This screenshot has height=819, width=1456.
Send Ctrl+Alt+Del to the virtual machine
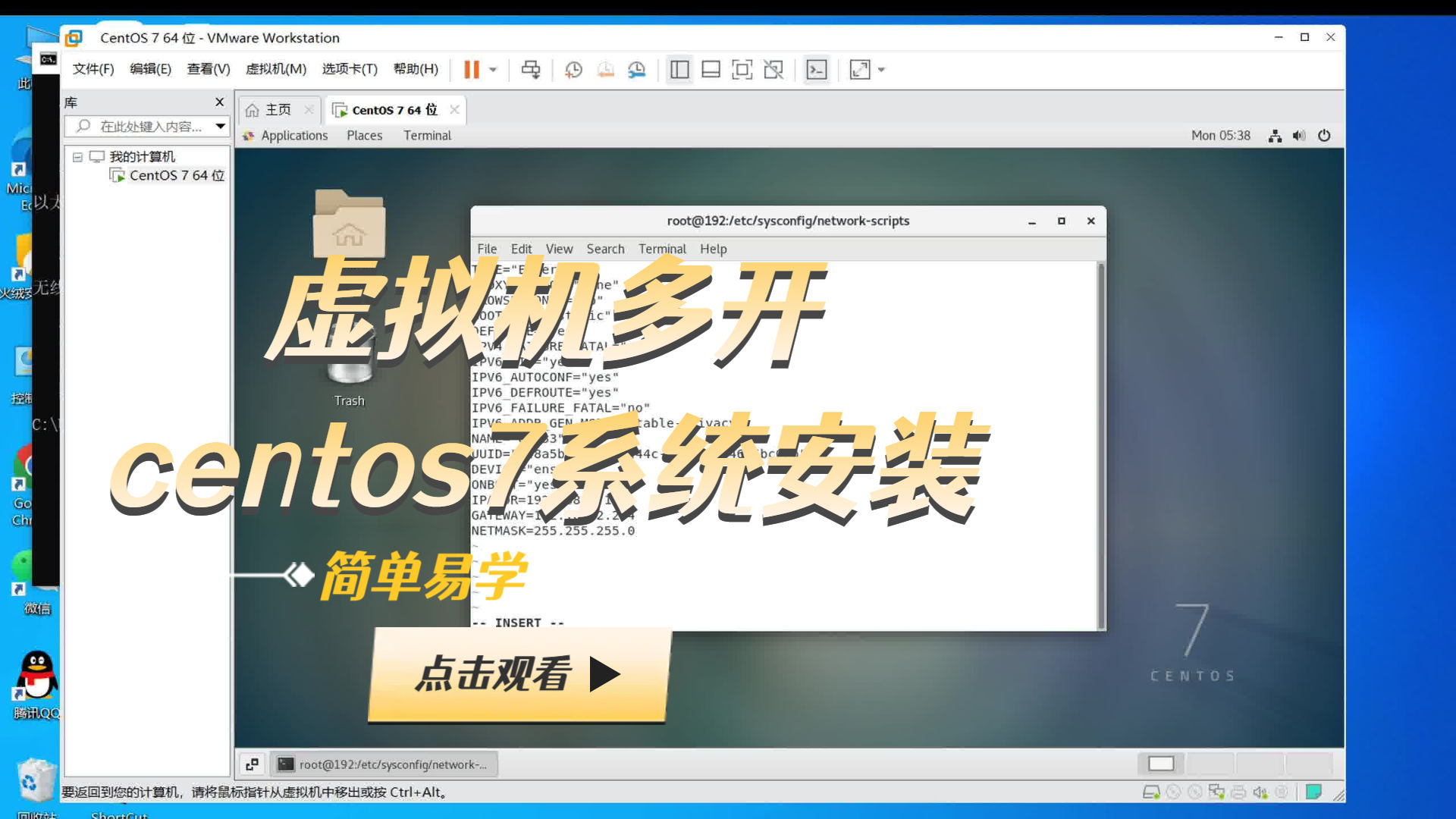pyautogui.click(x=531, y=70)
